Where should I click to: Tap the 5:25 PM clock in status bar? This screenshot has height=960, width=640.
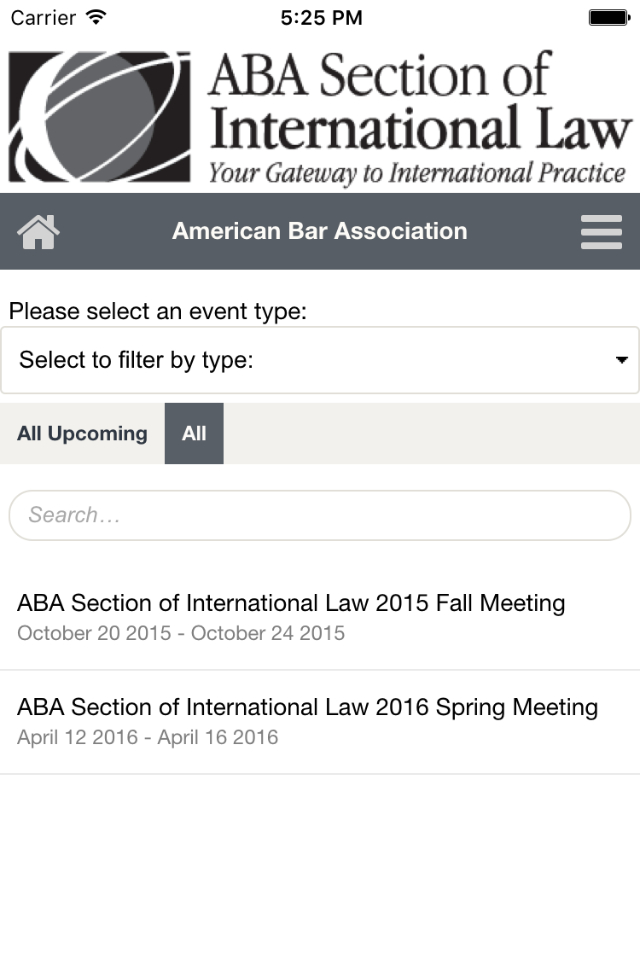pyautogui.click(x=322, y=17)
